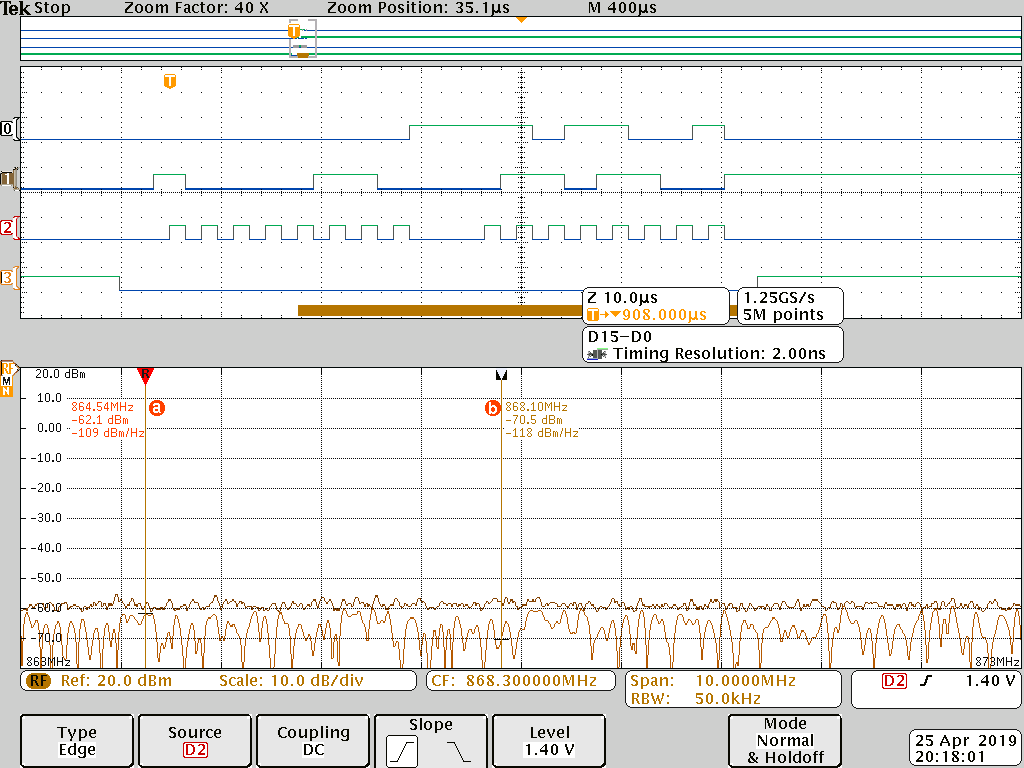The width and height of the screenshot is (1024, 768).
Task: Click the CF 868.300000MHz readout
Action: click(x=520, y=681)
